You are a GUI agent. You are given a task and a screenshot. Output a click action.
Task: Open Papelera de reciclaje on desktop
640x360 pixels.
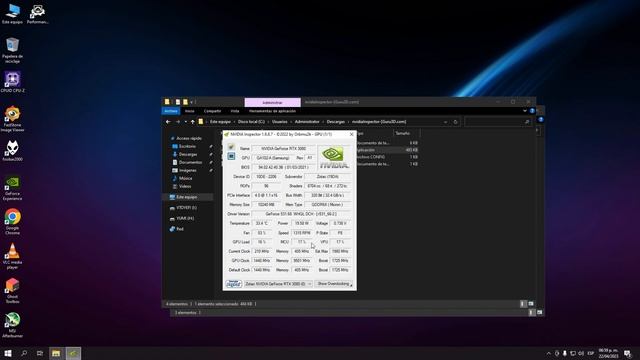[x=13, y=50]
